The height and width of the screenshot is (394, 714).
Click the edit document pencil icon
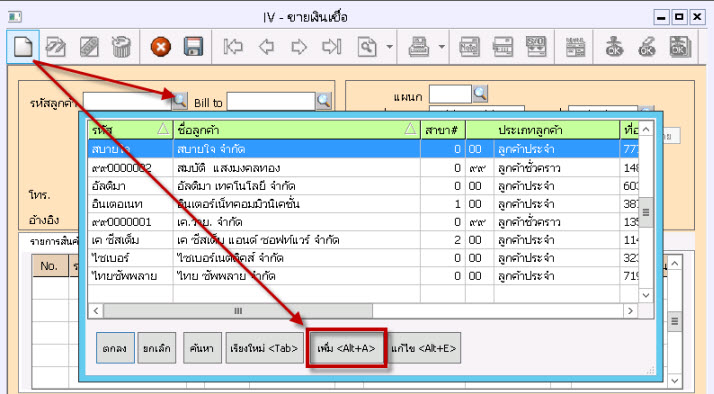[x=56, y=46]
